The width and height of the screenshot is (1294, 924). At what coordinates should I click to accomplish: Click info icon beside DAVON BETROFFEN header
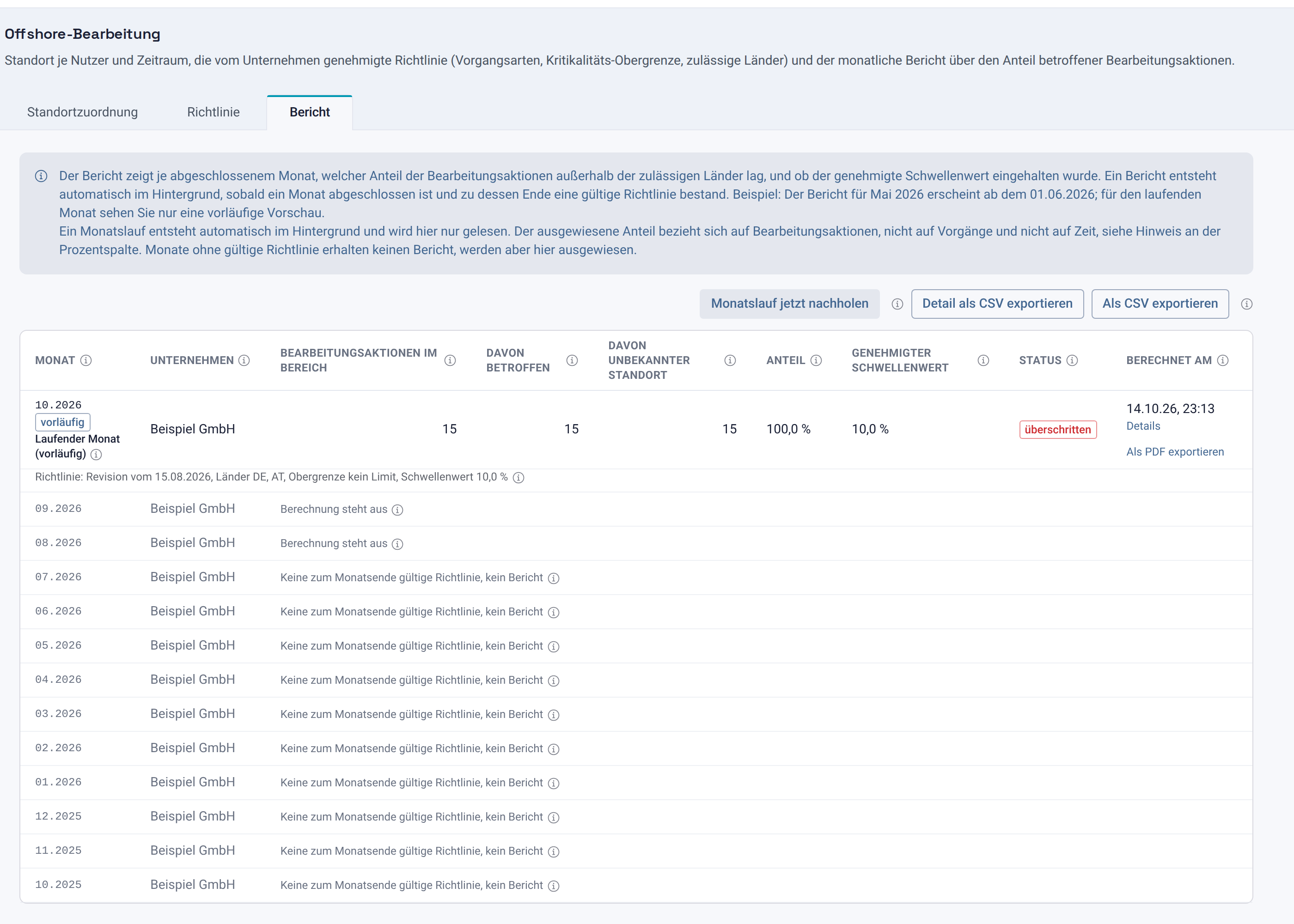click(573, 360)
